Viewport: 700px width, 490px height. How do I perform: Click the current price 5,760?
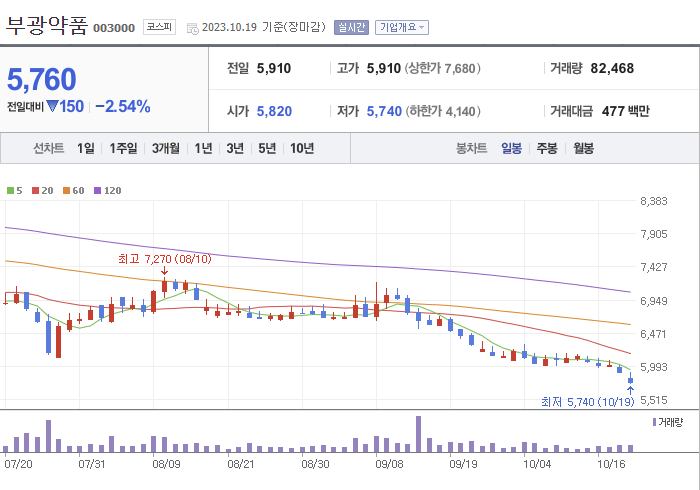click(42, 79)
